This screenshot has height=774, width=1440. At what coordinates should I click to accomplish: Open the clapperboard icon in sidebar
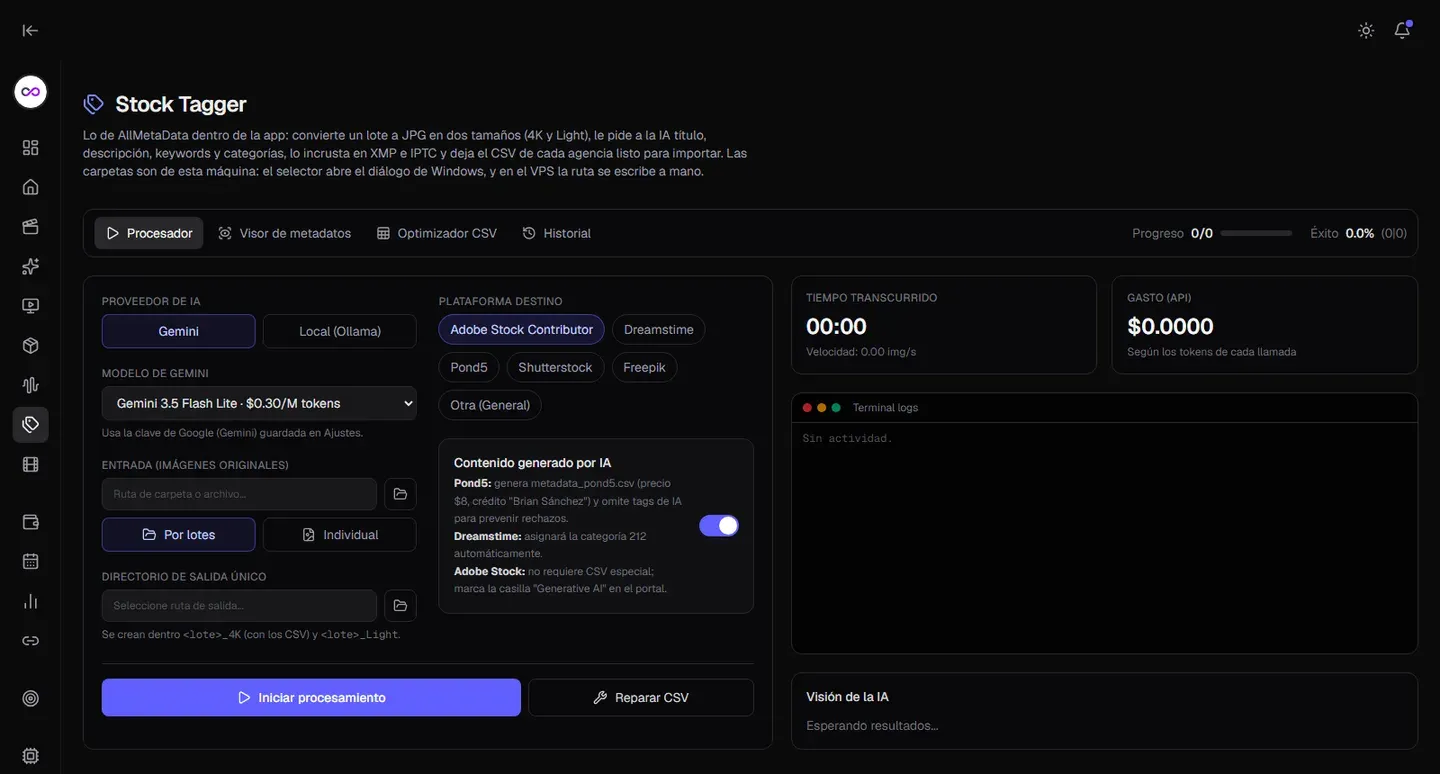pos(31,226)
